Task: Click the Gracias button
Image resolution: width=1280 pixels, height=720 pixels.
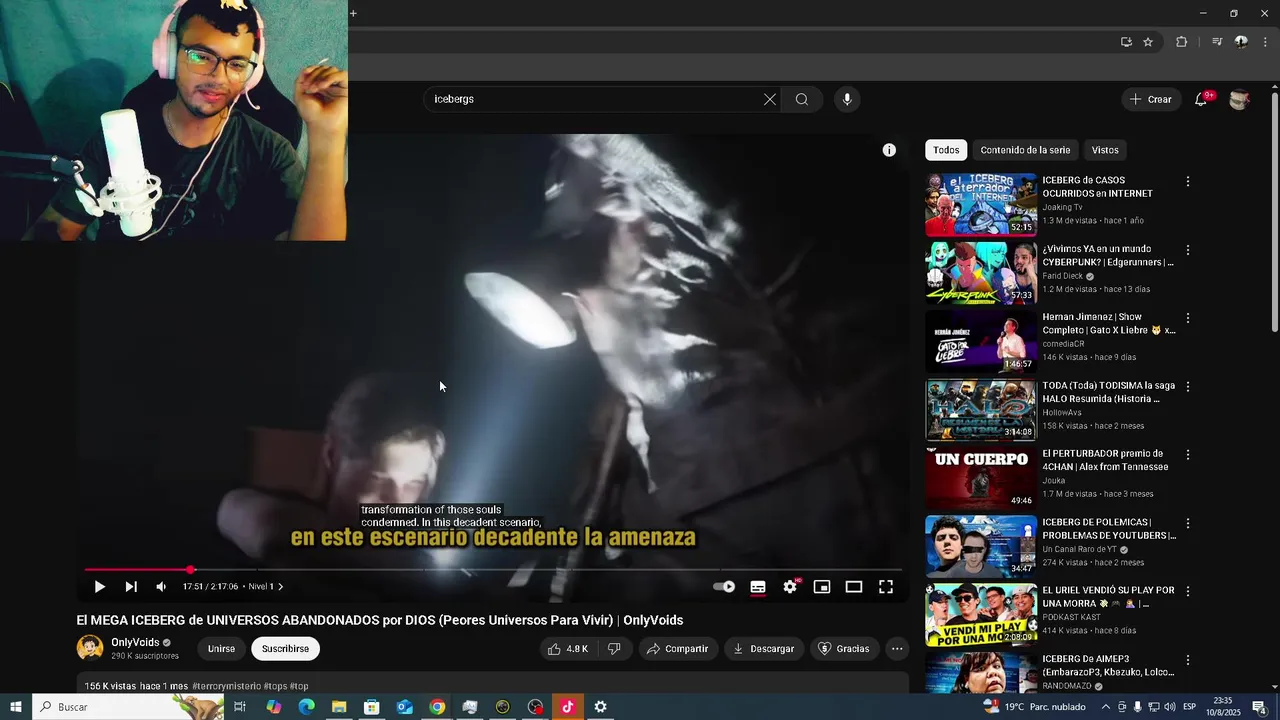Action: pyautogui.click(x=844, y=649)
